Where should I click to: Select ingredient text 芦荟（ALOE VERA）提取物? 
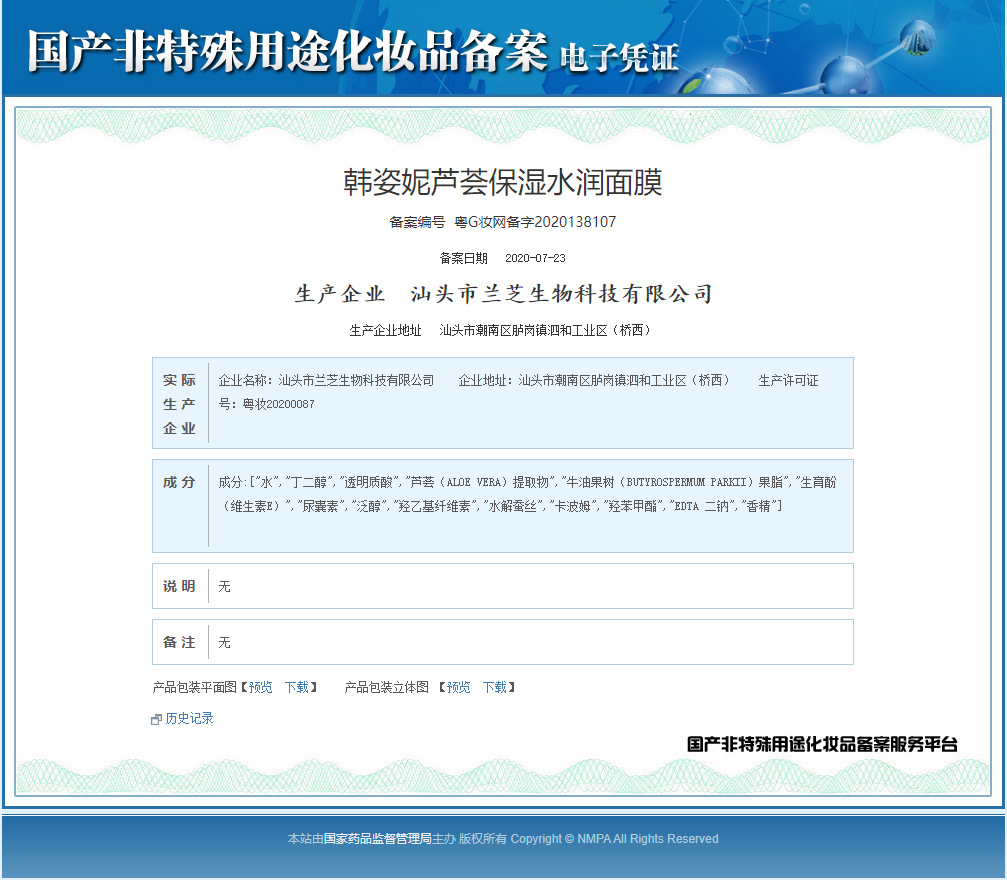coord(479,482)
